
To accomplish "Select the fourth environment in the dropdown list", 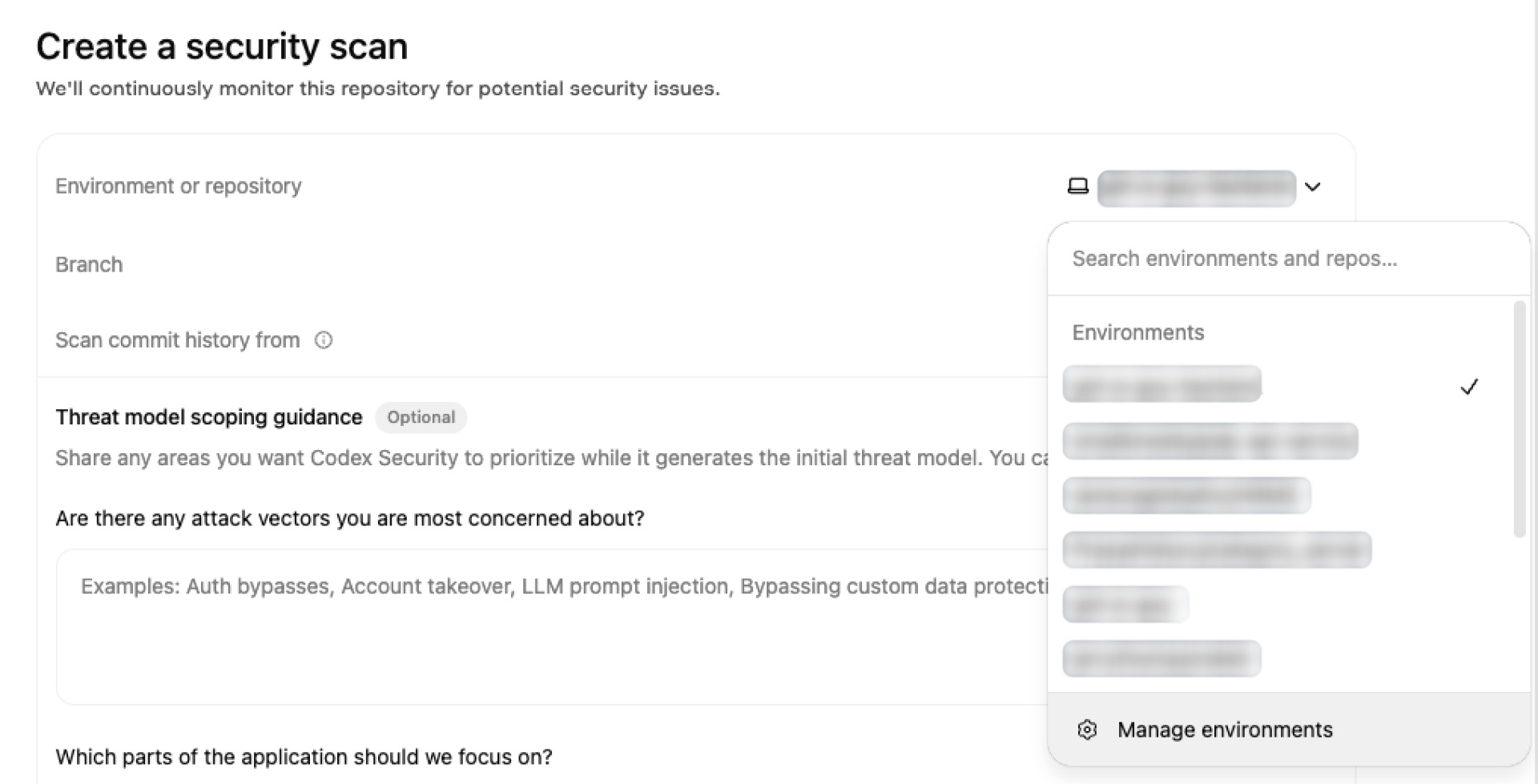I will click(1217, 550).
